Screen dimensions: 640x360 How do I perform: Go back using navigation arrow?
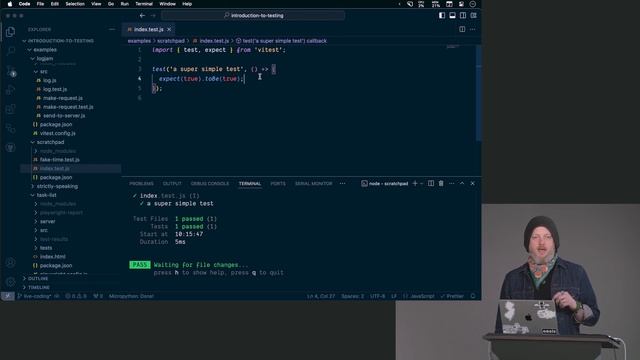click(142, 16)
